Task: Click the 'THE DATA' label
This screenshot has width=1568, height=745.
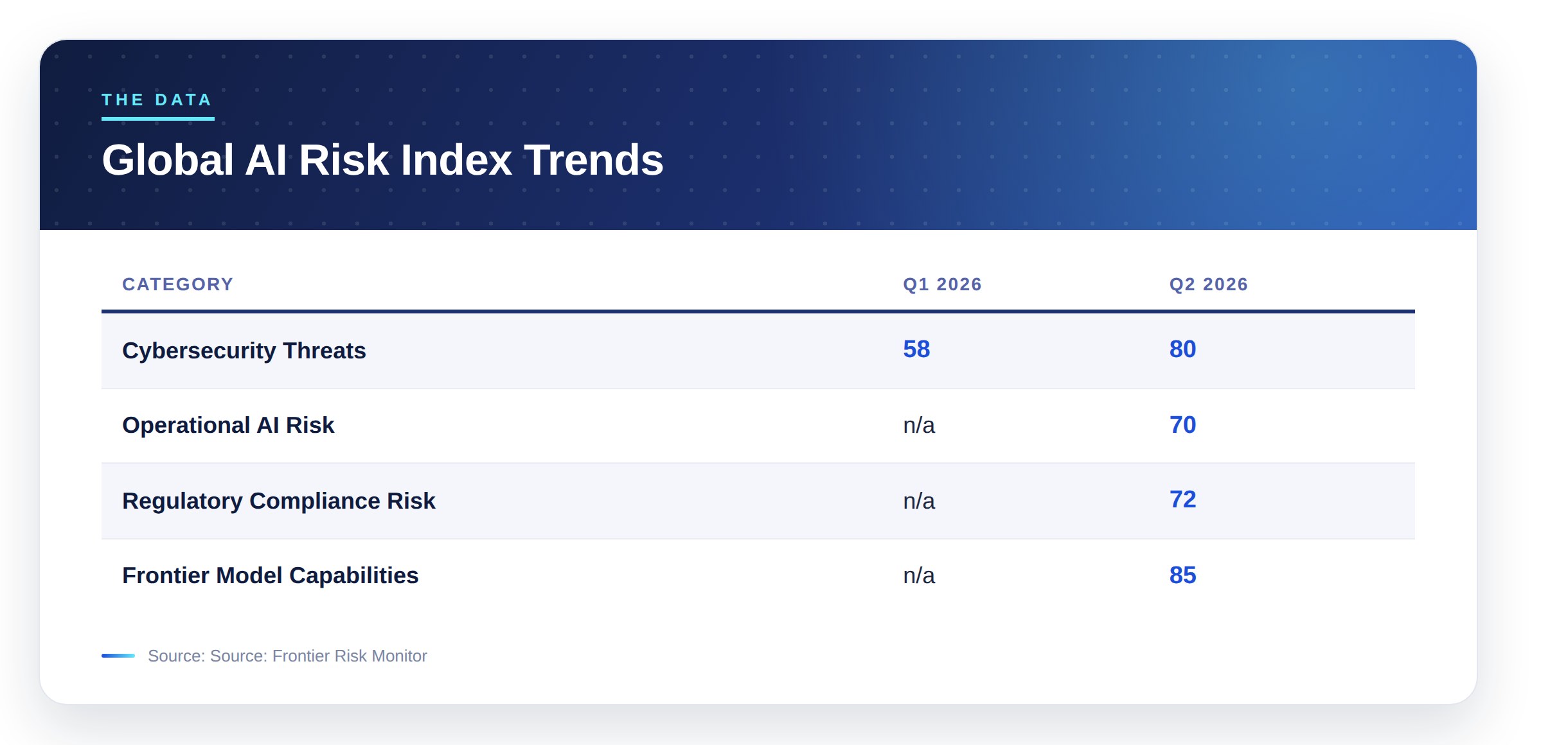Action: [157, 100]
